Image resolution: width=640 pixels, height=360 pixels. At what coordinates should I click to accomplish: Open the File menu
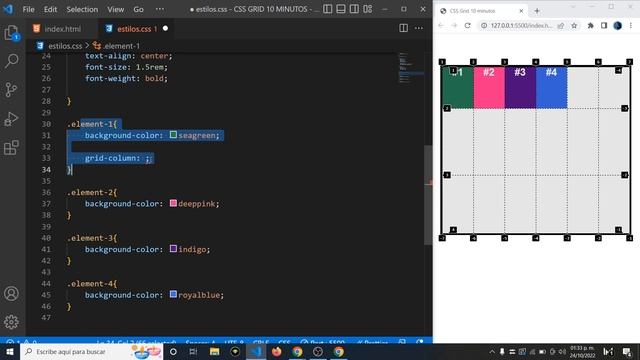[29, 9]
